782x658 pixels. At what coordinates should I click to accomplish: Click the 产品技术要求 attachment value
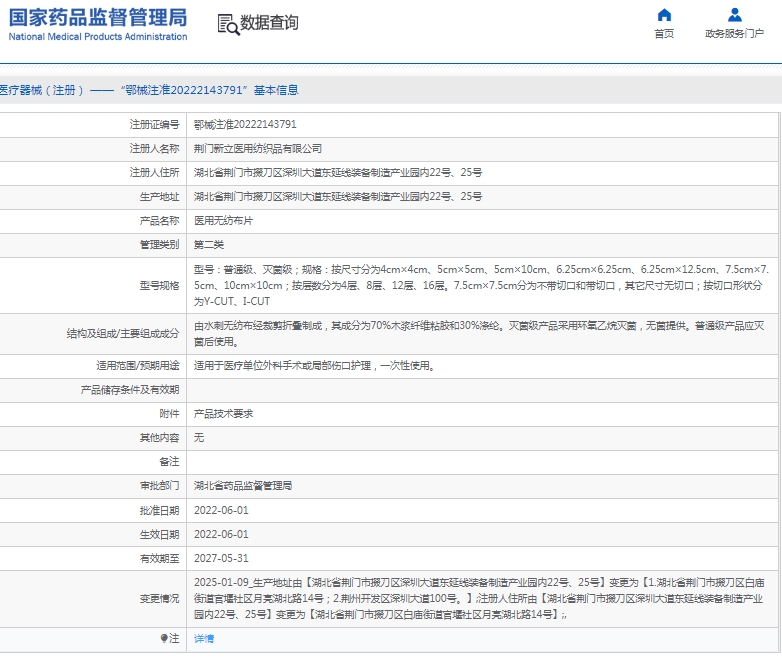223,414
